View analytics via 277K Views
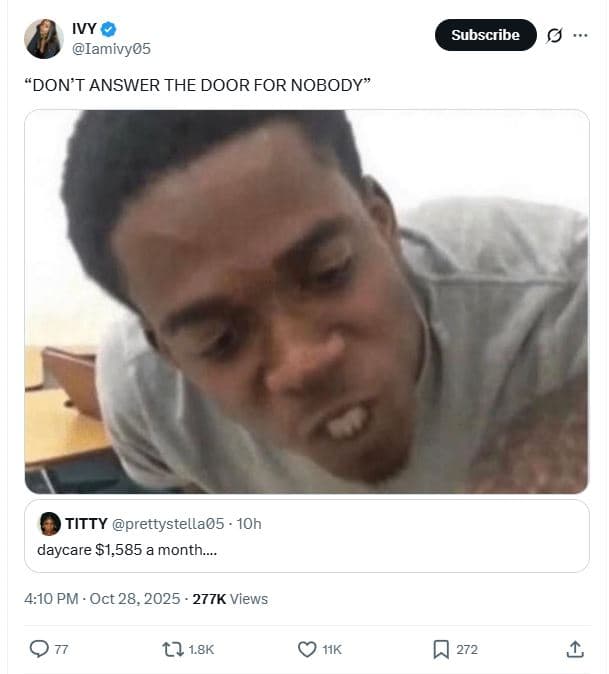The height and width of the screenshot is (674, 609). tap(230, 599)
